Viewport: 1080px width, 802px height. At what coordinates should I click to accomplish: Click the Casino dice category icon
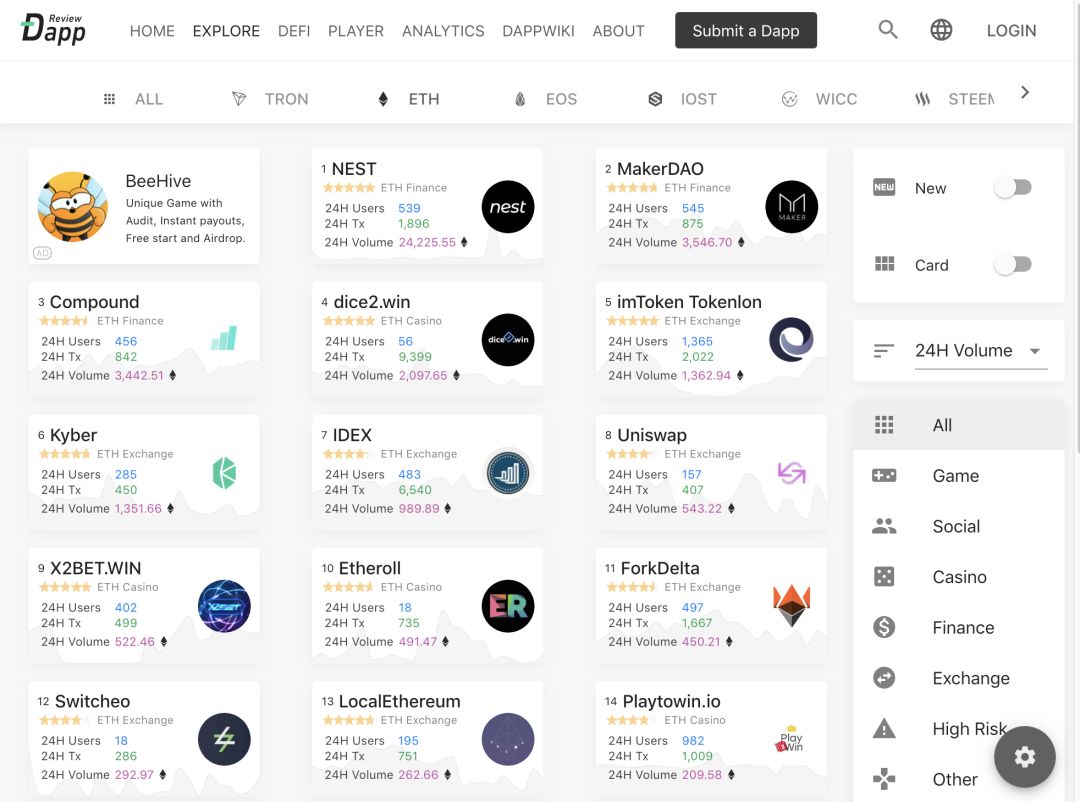pos(884,577)
